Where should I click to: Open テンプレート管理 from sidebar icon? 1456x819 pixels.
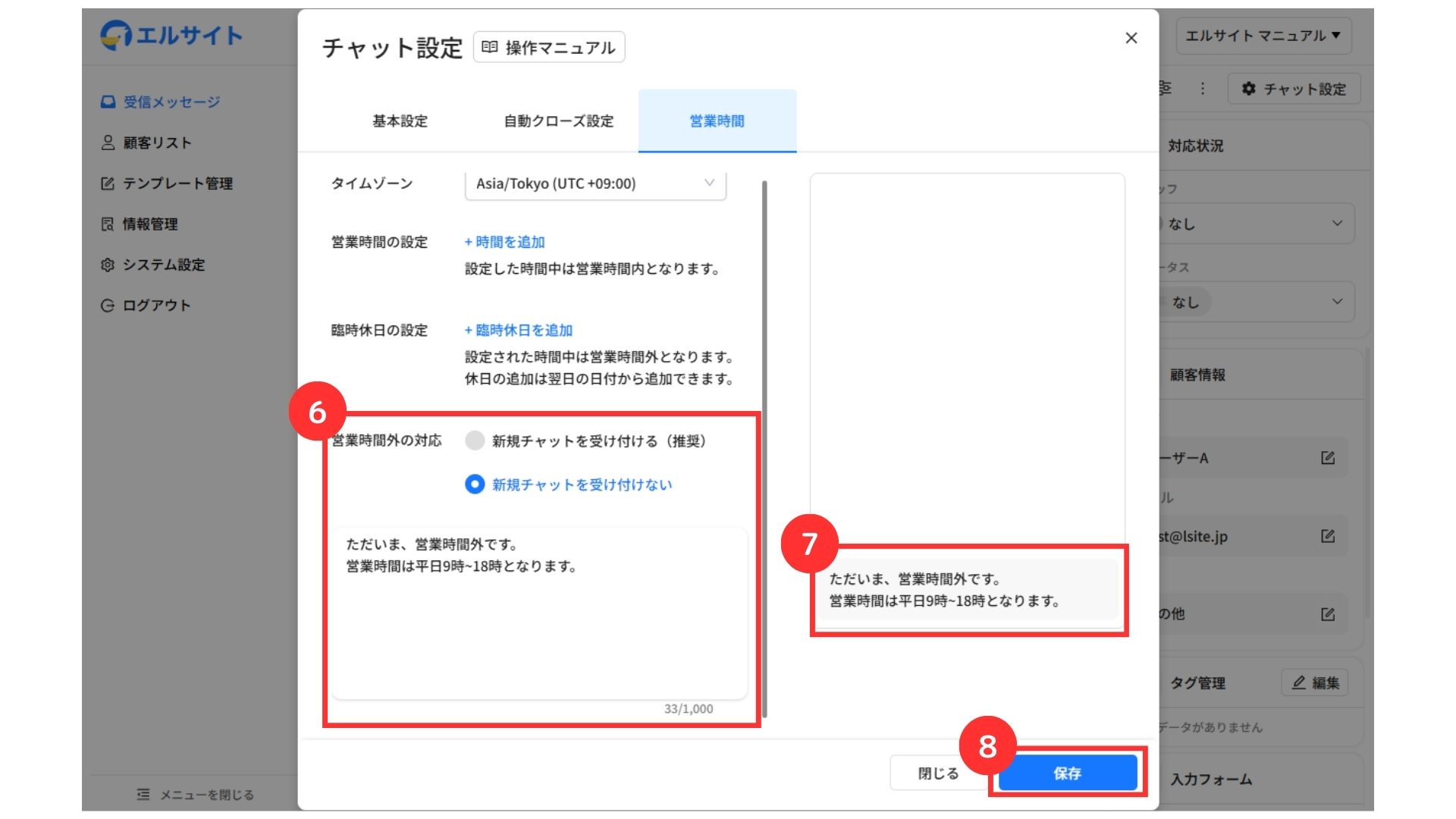[x=108, y=184]
